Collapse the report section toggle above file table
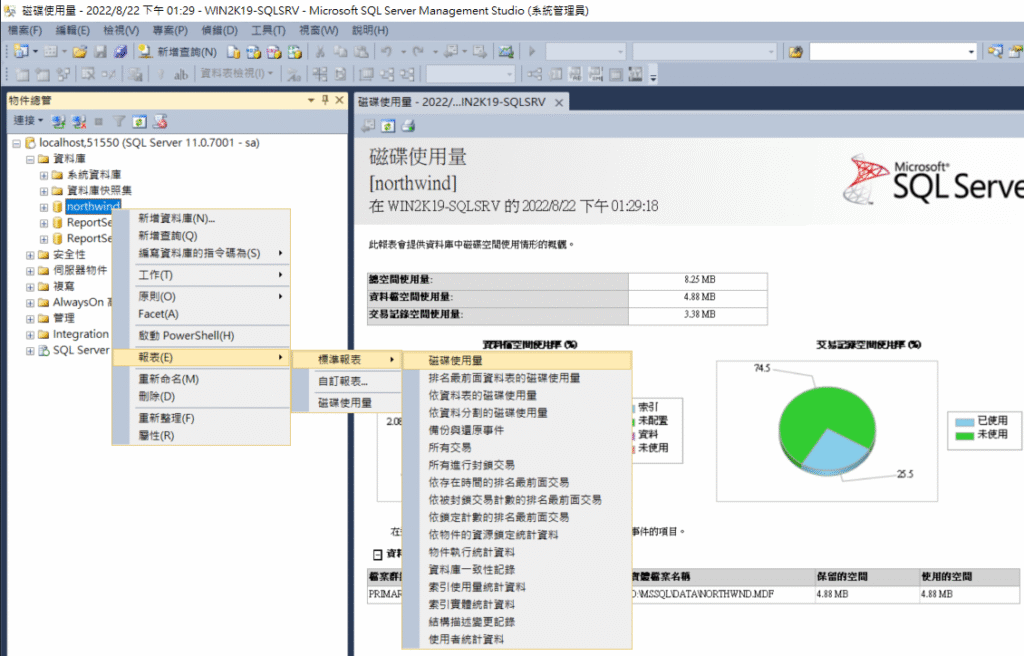This screenshot has width=1024, height=656. (377, 555)
